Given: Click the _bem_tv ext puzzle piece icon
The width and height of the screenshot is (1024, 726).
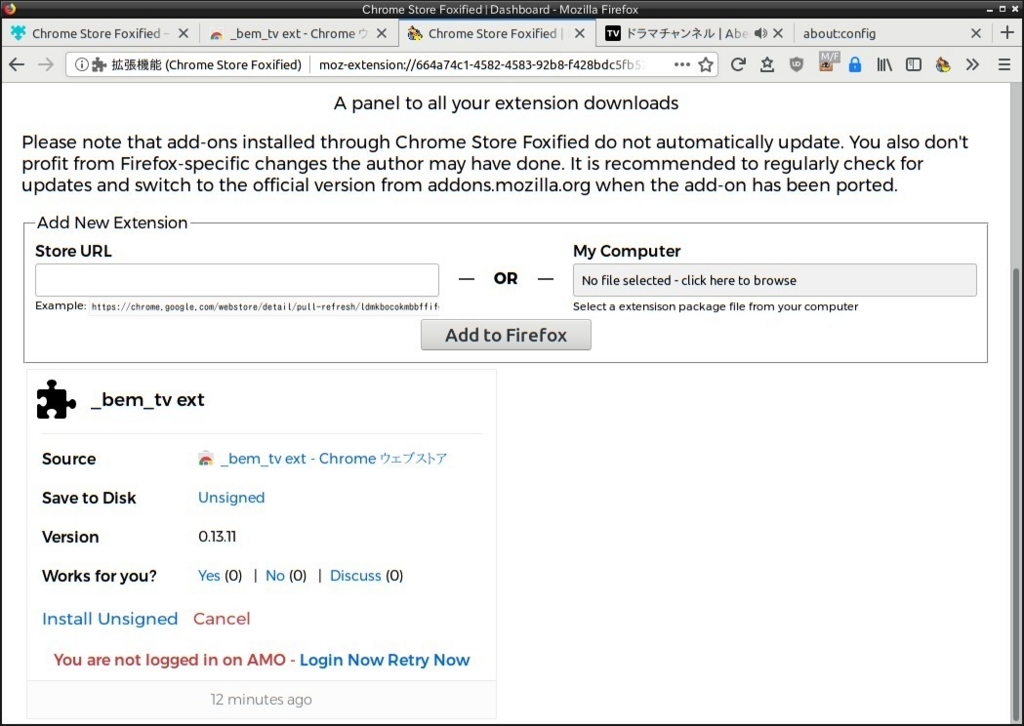Looking at the screenshot, I should click(56, 399).
